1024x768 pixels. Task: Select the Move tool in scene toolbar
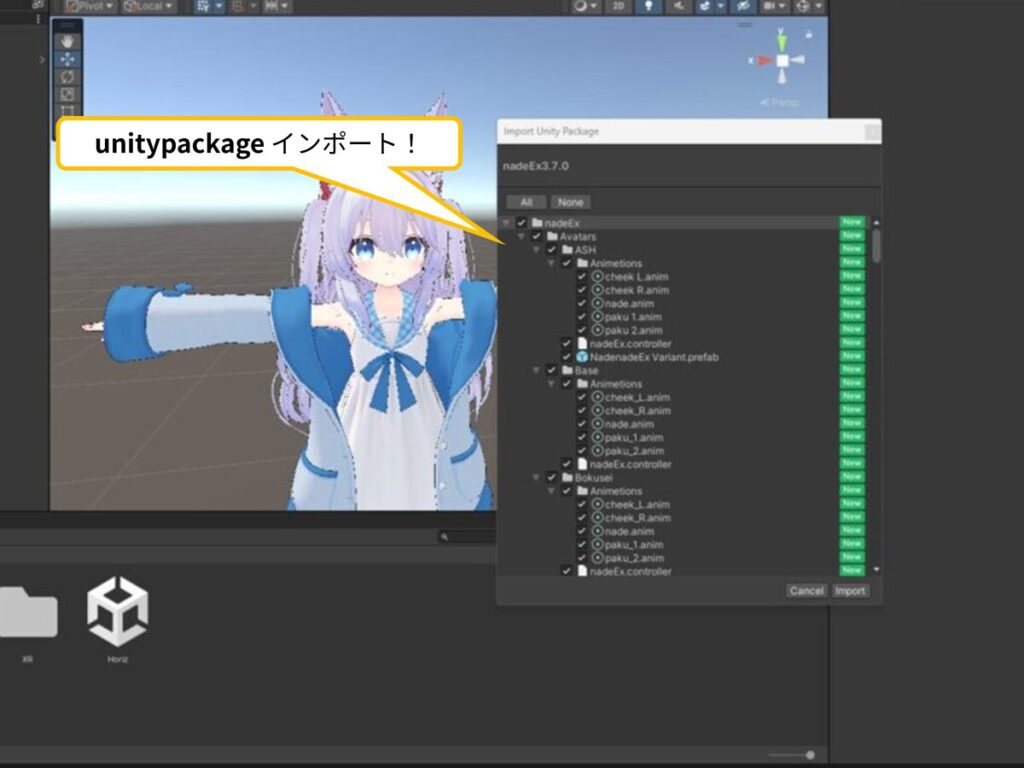[68, 59]
